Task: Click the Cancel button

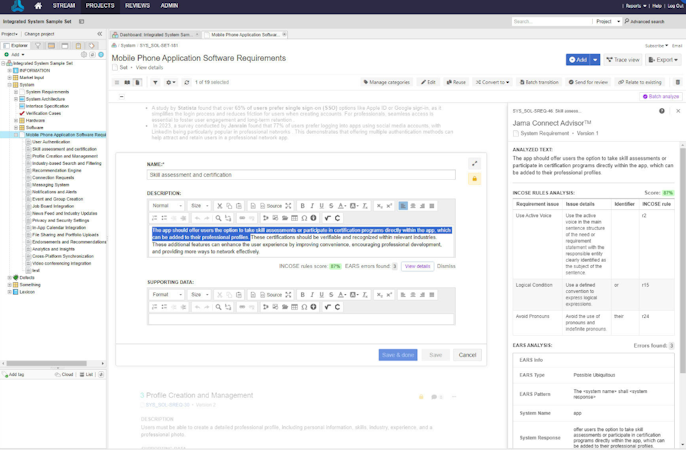Action: point(467,355)
